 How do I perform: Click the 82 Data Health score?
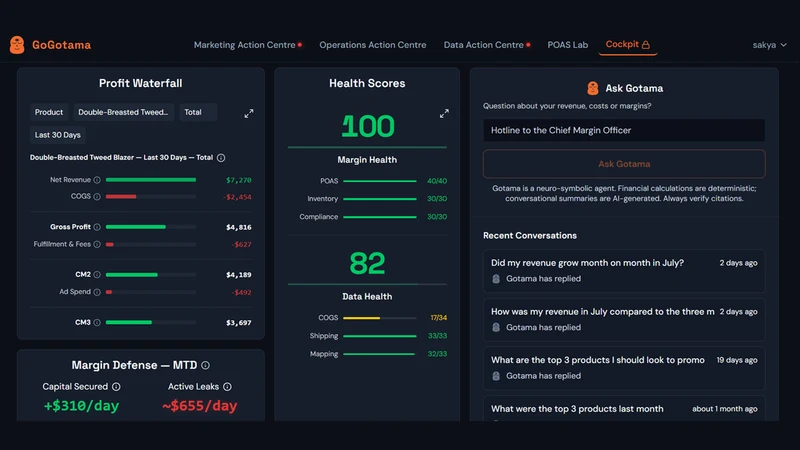[367, 263]
